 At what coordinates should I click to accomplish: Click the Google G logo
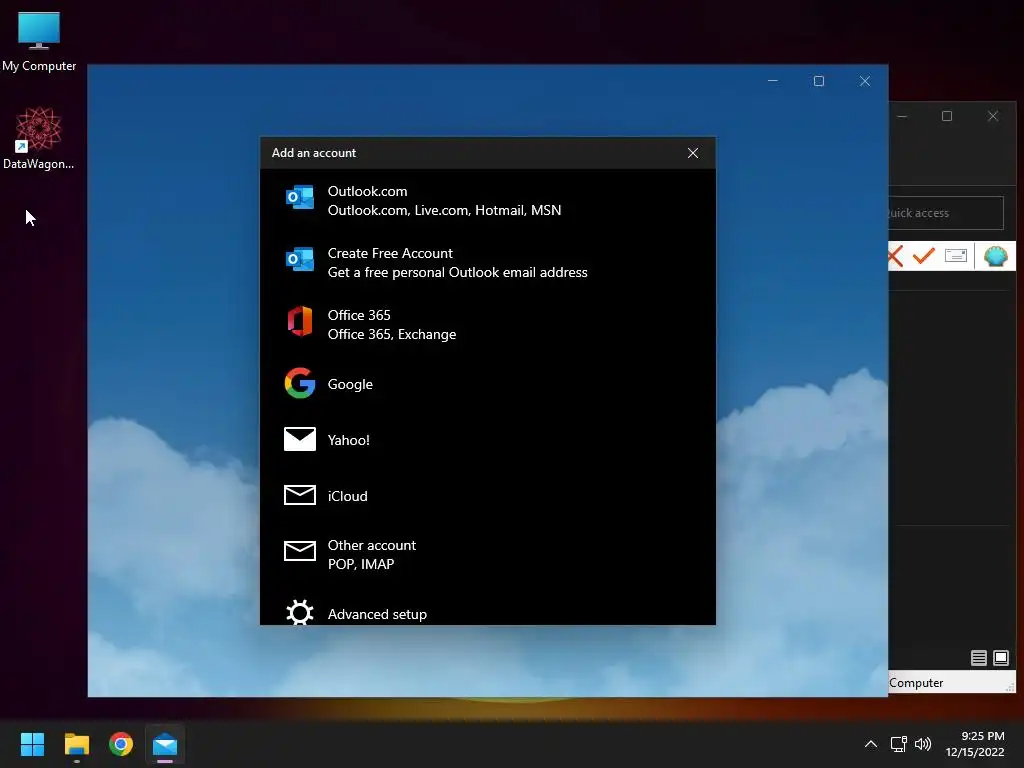(300, 383)
